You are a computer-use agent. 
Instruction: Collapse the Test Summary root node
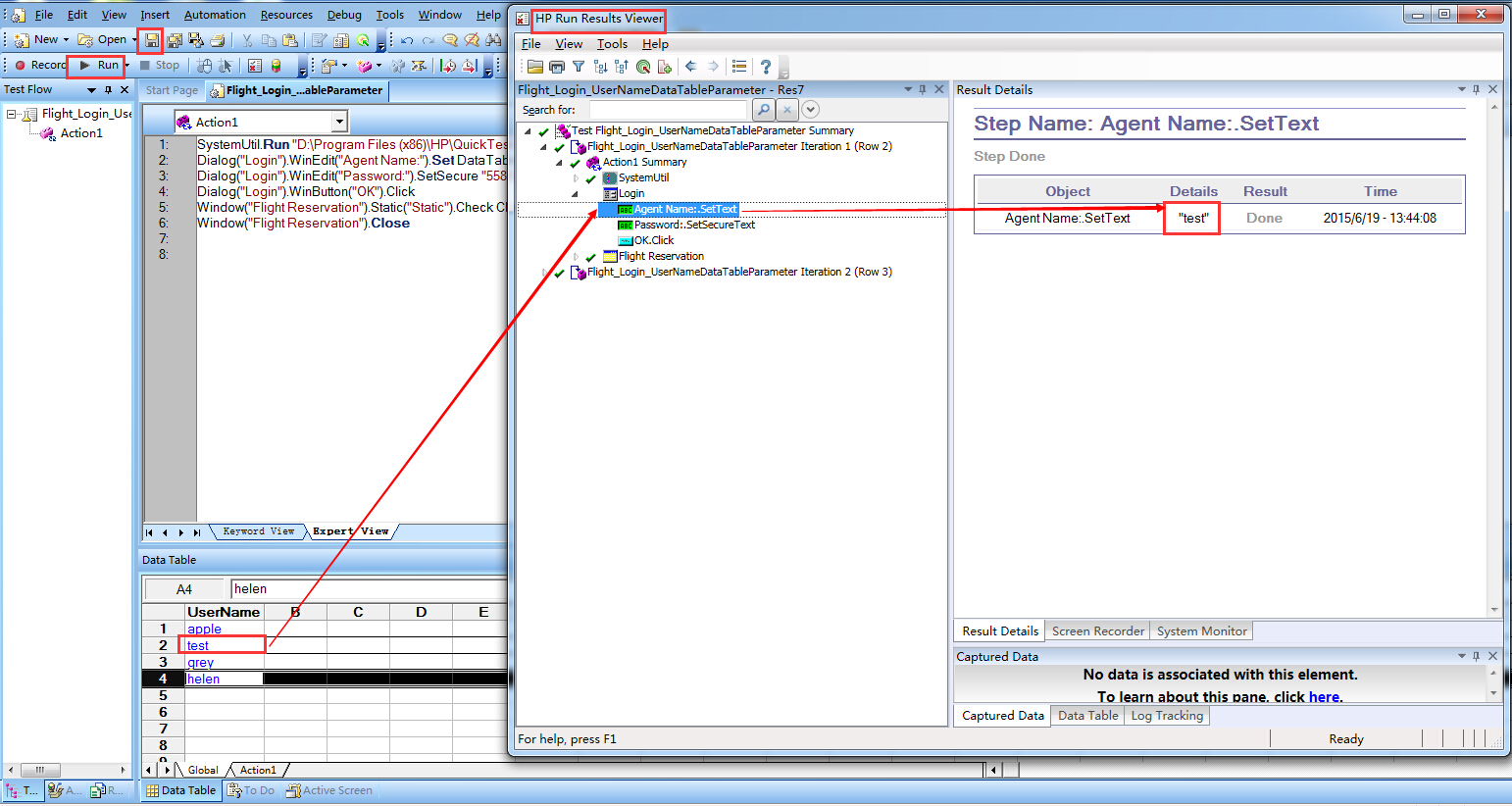(x=528, y=130)
